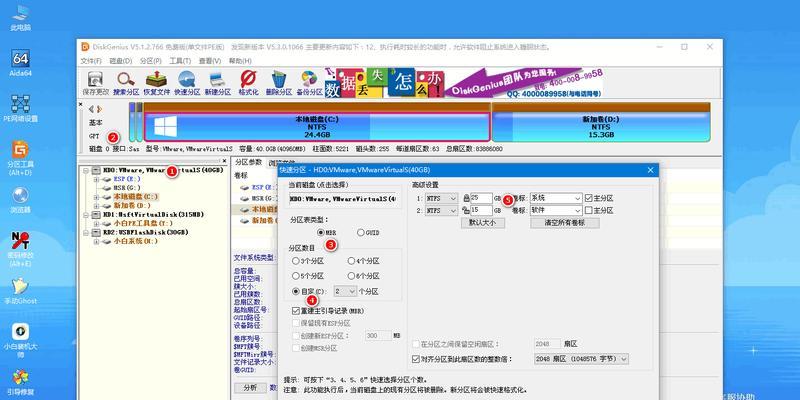Viewport: 800px width, 400px height.
Task: Open the Aida64 desktop icon
Action: (20, 63)
